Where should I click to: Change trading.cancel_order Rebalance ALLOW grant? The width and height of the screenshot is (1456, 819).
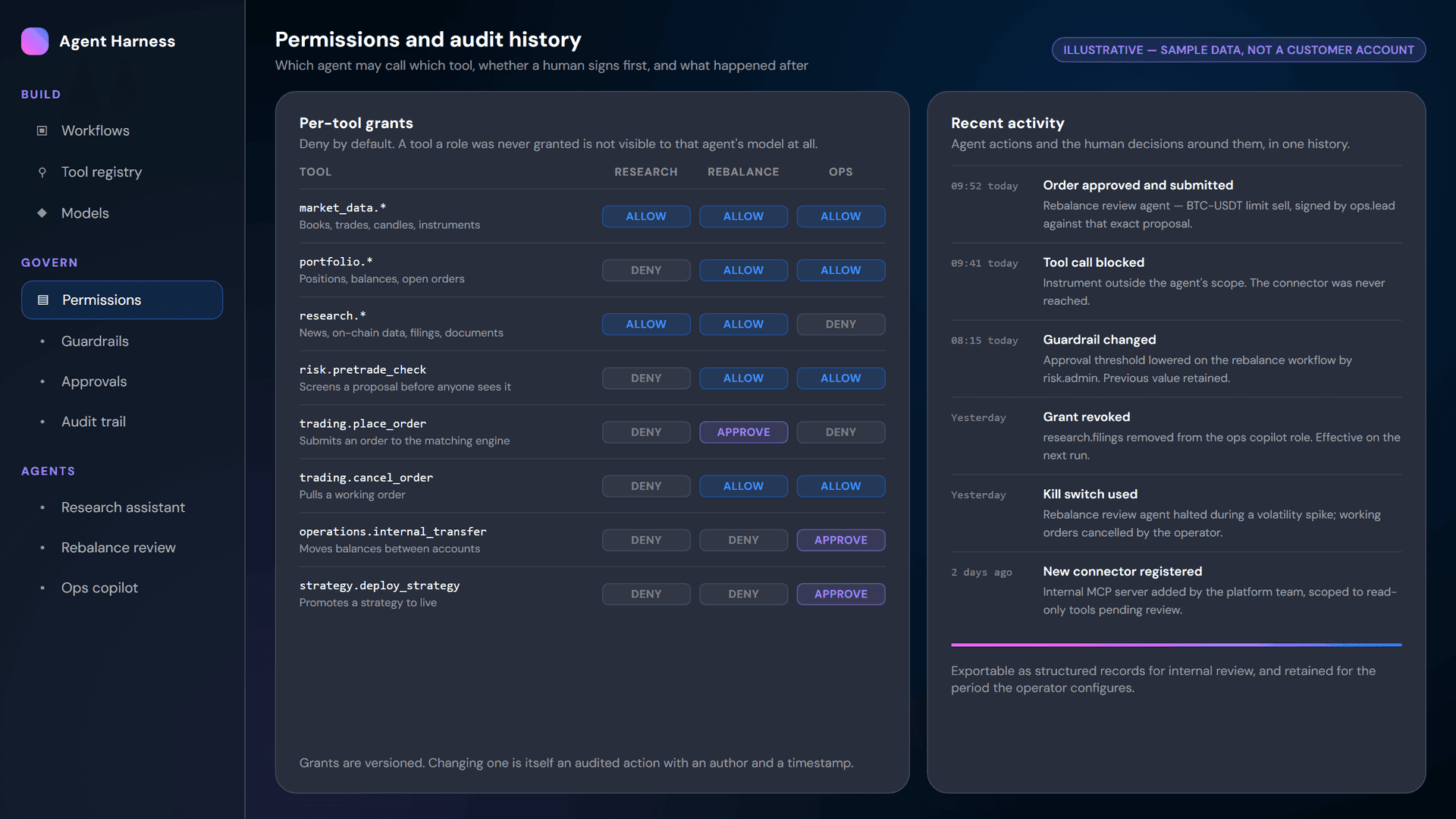[743, 486]
